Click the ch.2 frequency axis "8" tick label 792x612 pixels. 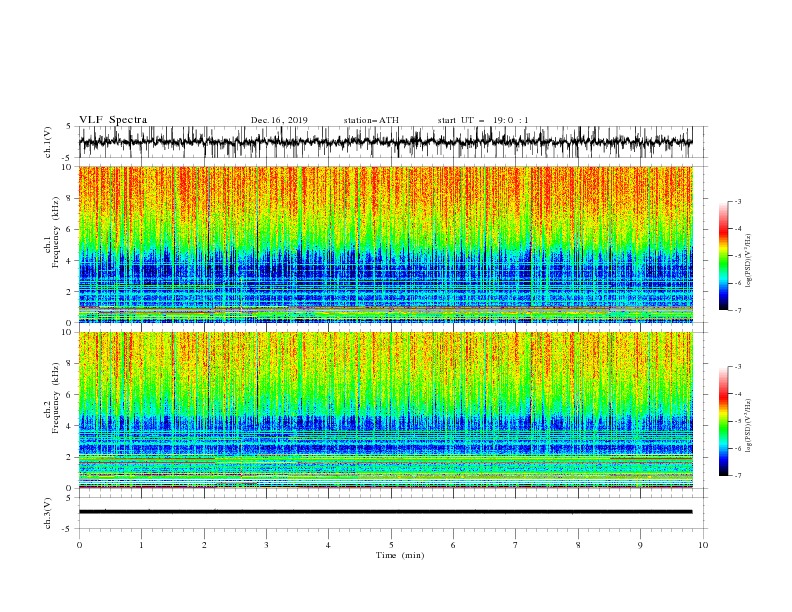coord(71,364)
